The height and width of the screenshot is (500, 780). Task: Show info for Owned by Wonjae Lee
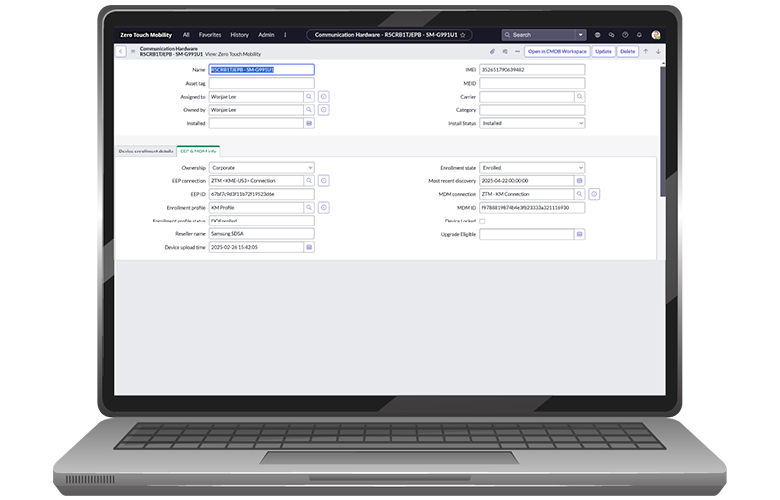[323, 110]
